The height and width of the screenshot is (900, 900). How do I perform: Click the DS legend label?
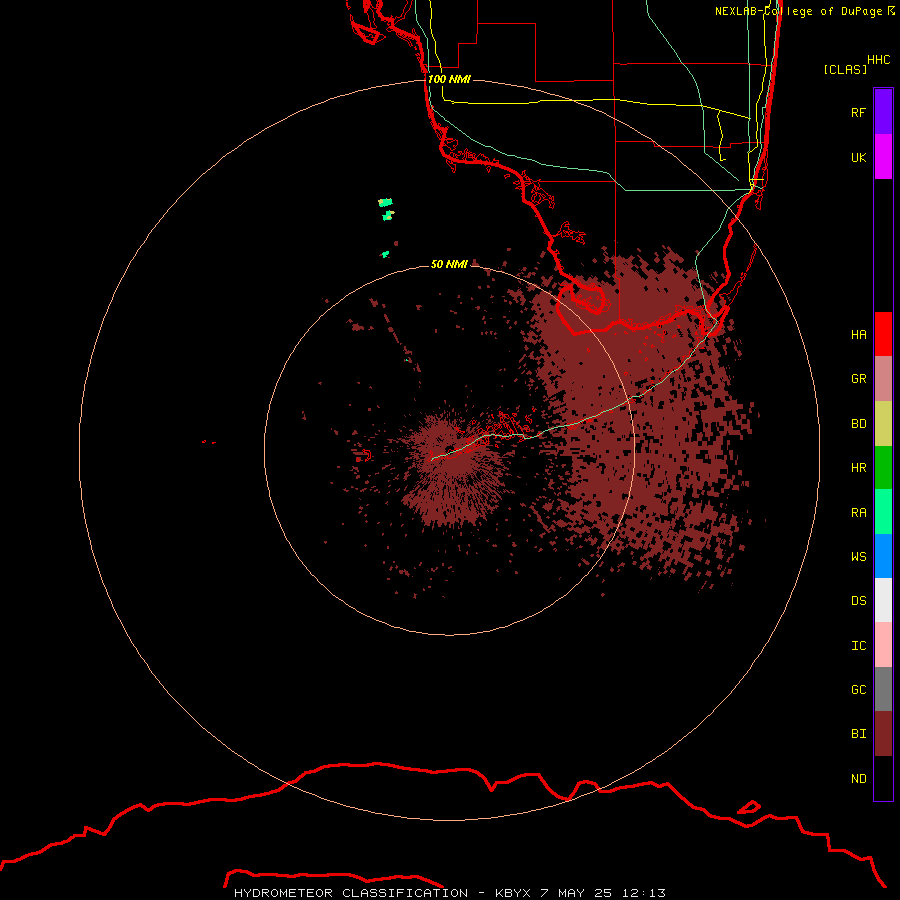(858, 600)
